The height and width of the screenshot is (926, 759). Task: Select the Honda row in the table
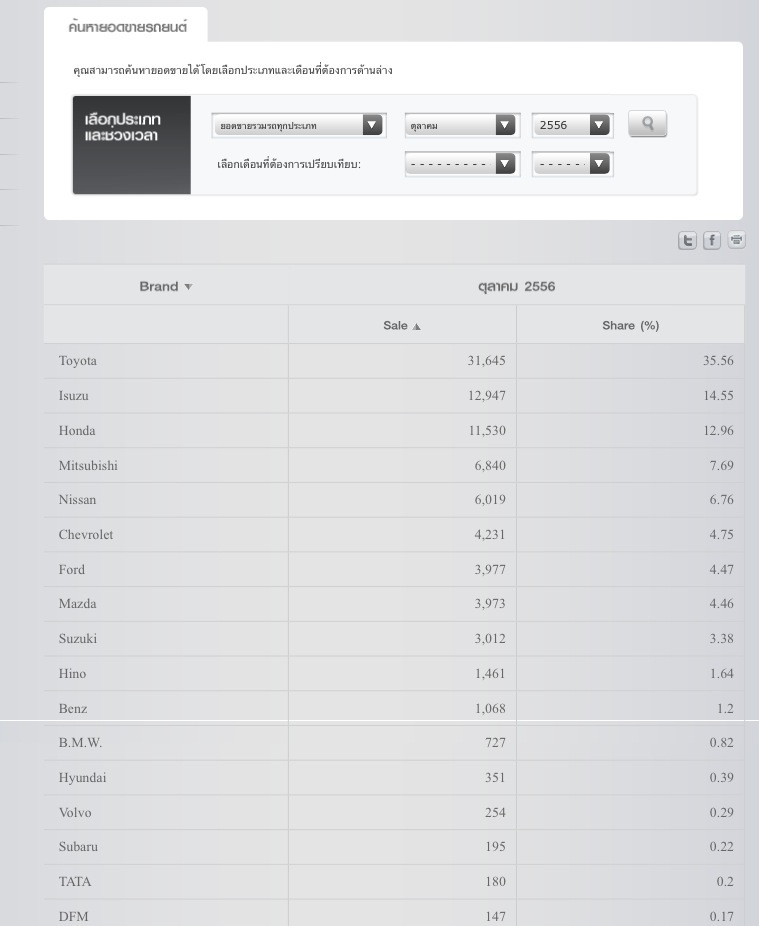[x=77, y=431]
